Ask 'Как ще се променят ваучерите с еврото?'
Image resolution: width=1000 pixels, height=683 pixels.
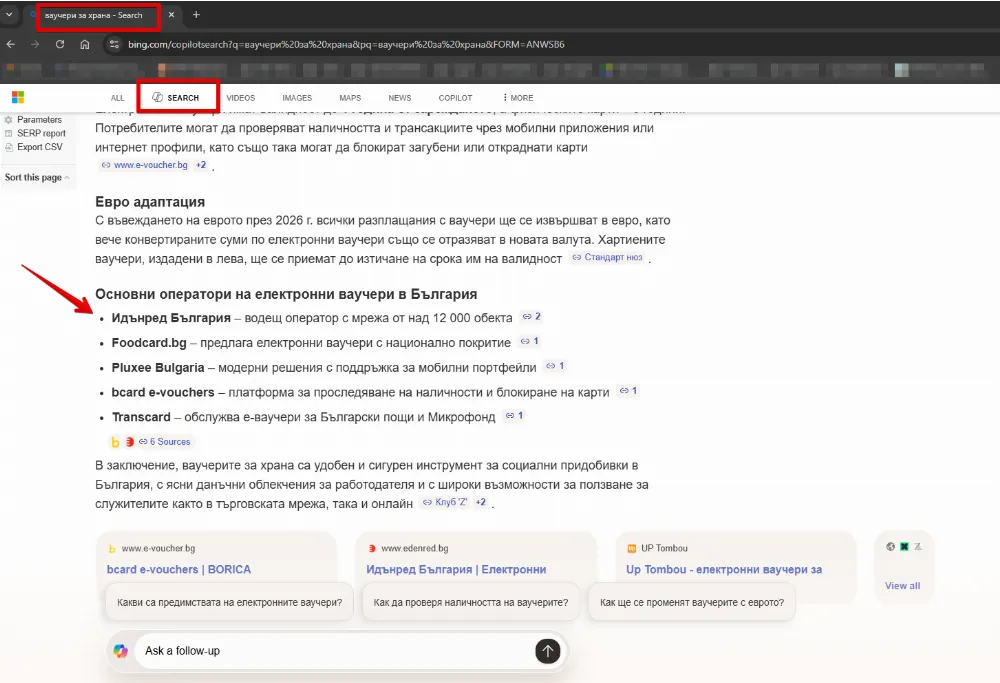[692, 602]
